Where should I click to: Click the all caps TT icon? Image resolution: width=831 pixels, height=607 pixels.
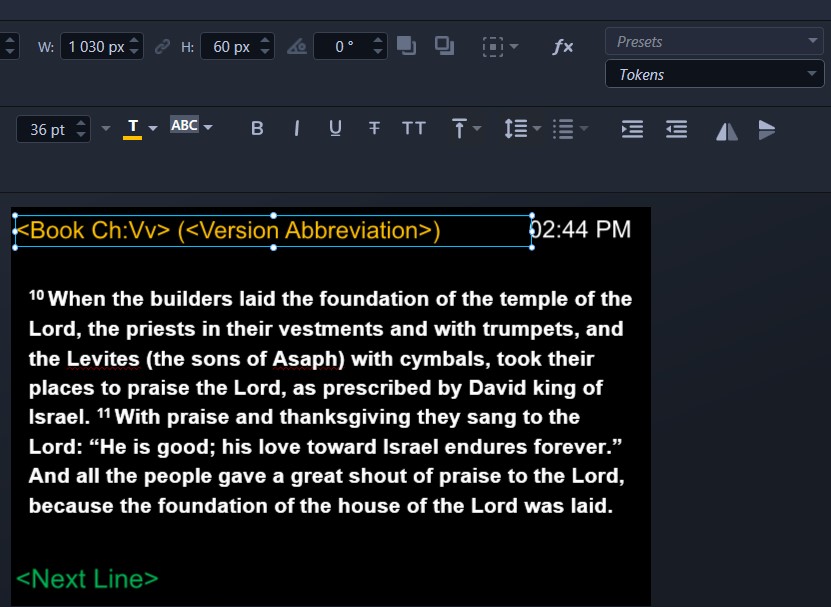click(413, 128)
